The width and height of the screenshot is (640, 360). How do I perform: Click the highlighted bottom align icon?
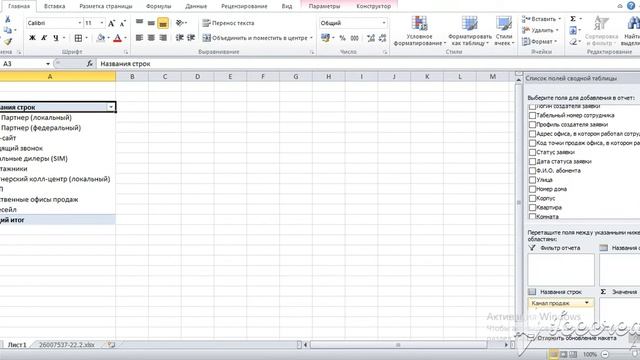tap(163, 23)
